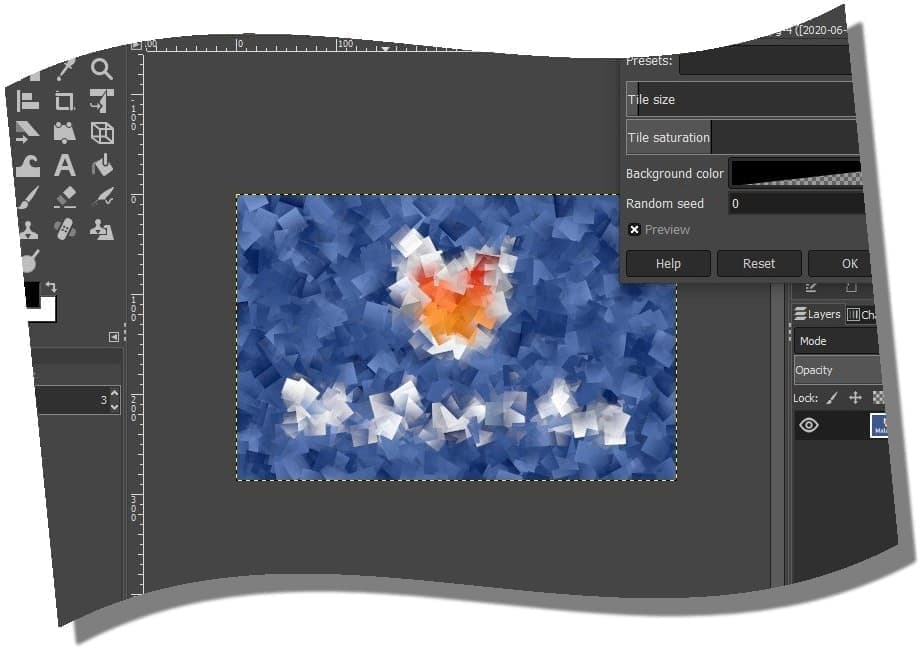Choose the Crop tool
The width and height of the screenshot is (924, 652).
(65, 100)
